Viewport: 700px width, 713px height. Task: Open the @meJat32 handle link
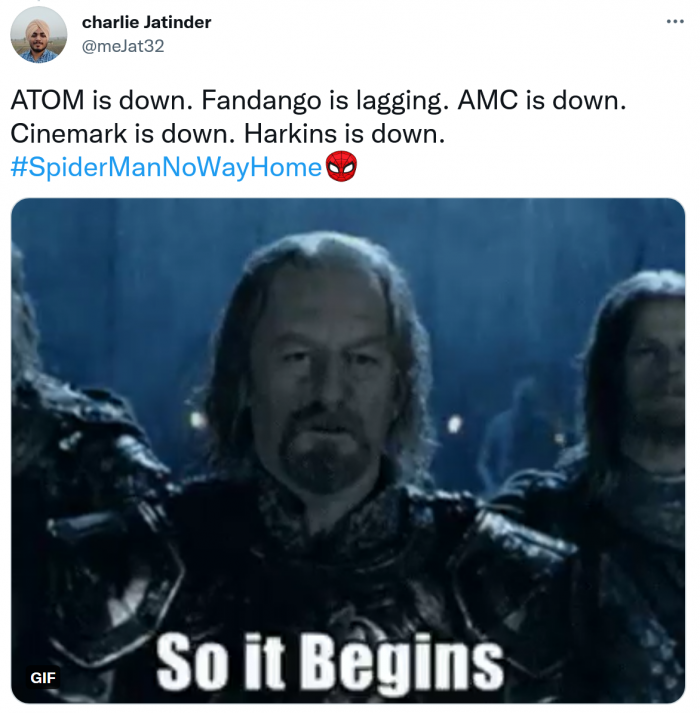tap(123, 46)
